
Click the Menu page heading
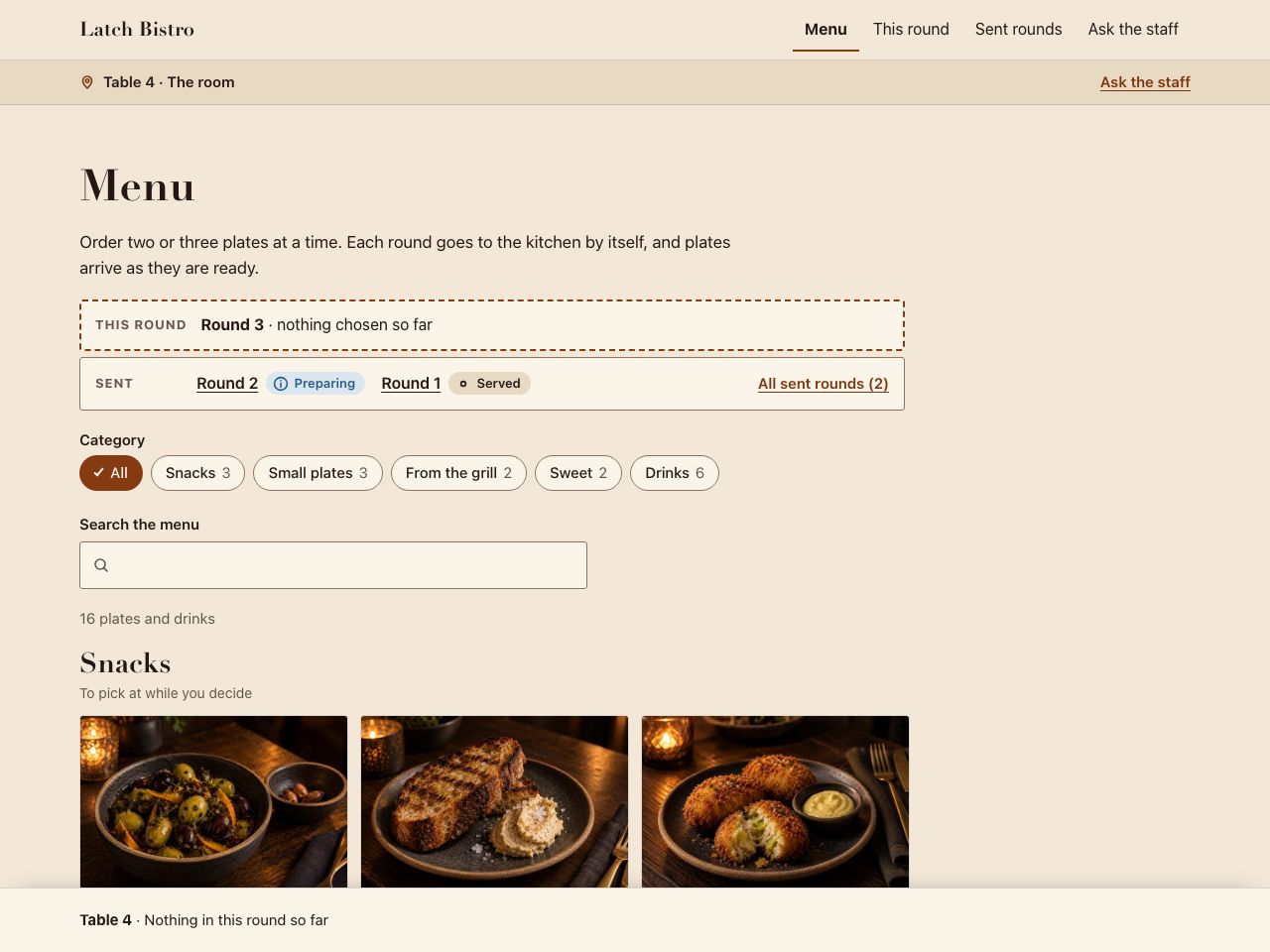point(137,185)
